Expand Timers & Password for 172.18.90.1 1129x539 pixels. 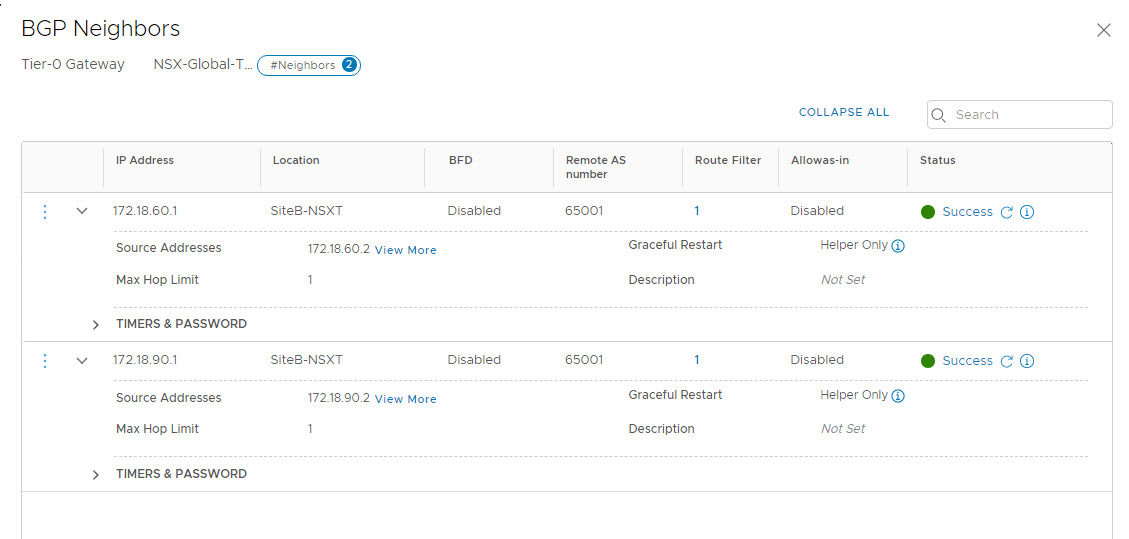pos(96,475)
